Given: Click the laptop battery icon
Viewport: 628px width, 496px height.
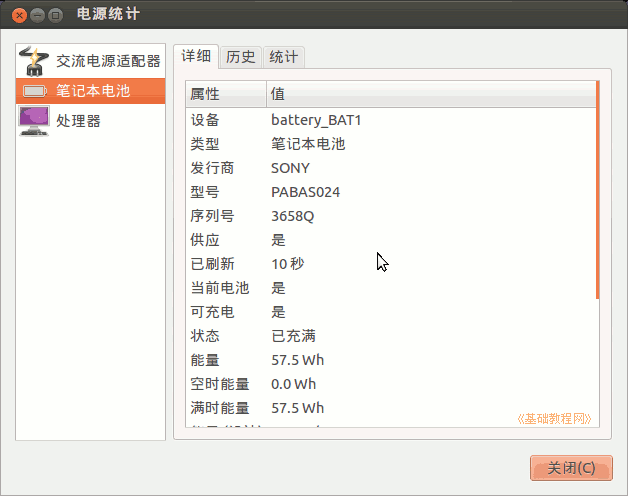Looking at the screenshot, I should tap(34, 91).
